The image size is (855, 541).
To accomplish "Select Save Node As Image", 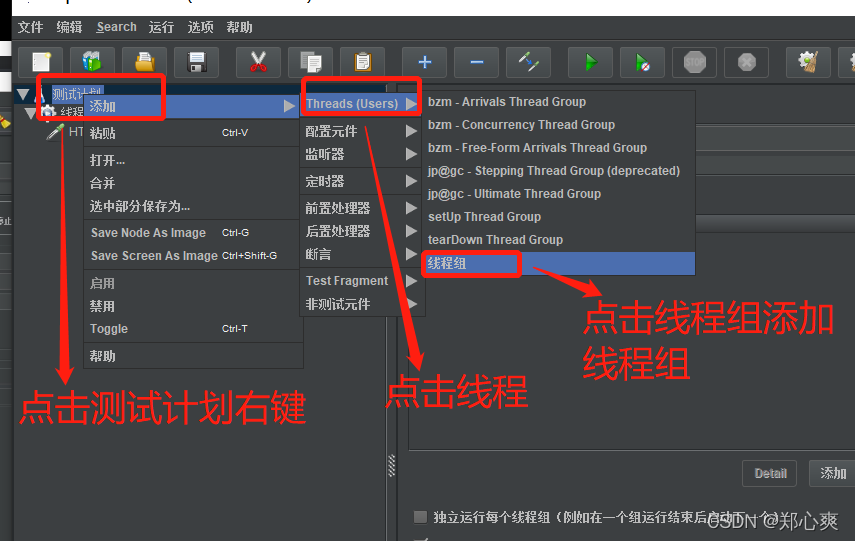I will [192, 233].
